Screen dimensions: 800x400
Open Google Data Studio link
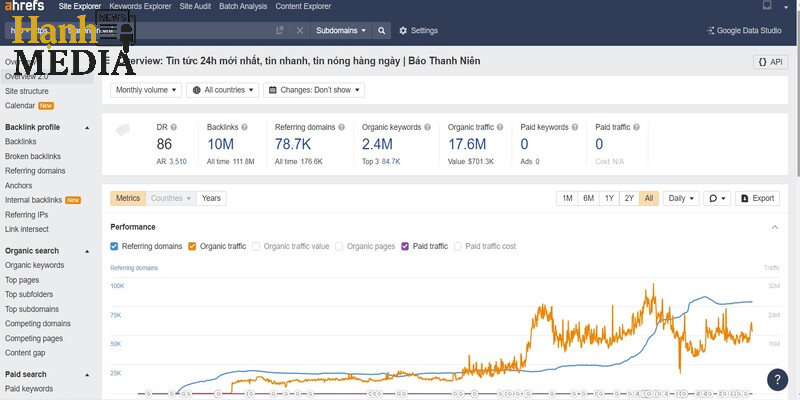click(744, 31)
